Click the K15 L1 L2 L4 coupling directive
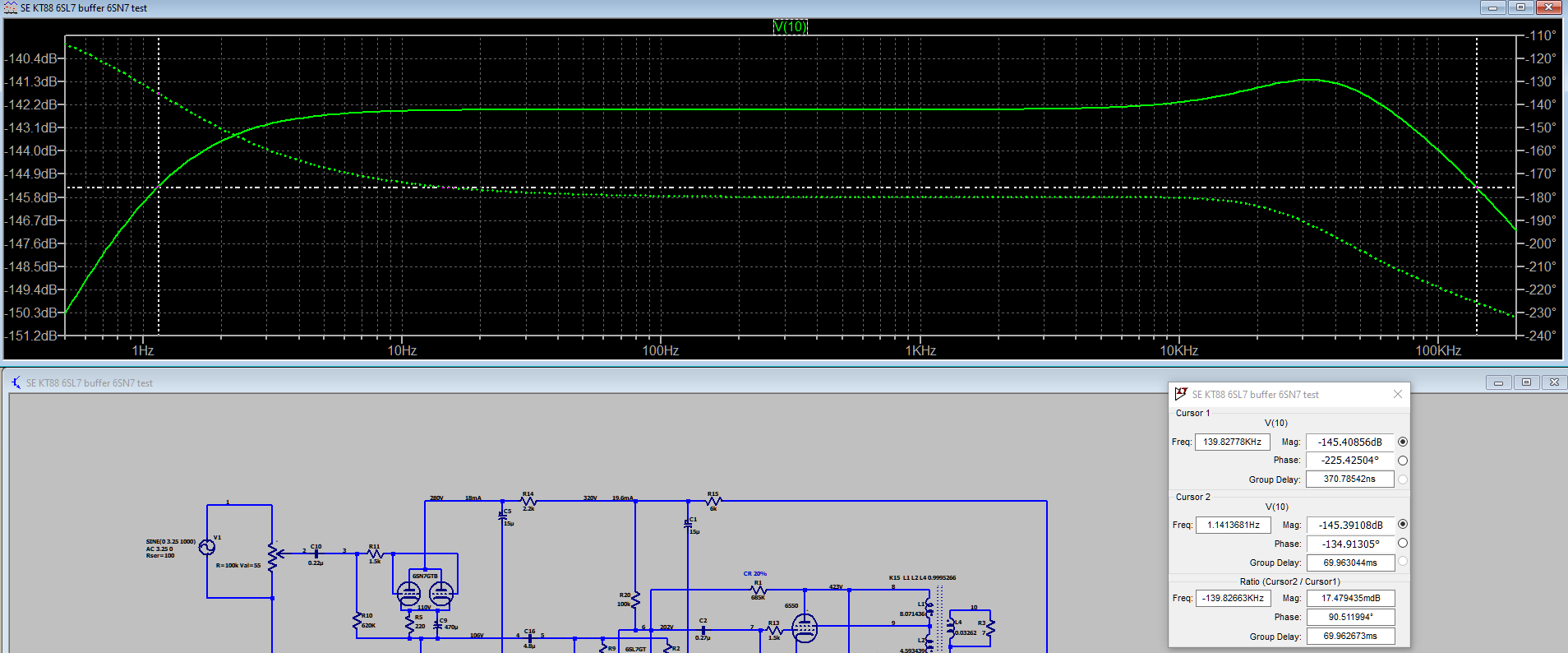The height and width of the screenshot is (653, 1568). [x=922, y=577]
